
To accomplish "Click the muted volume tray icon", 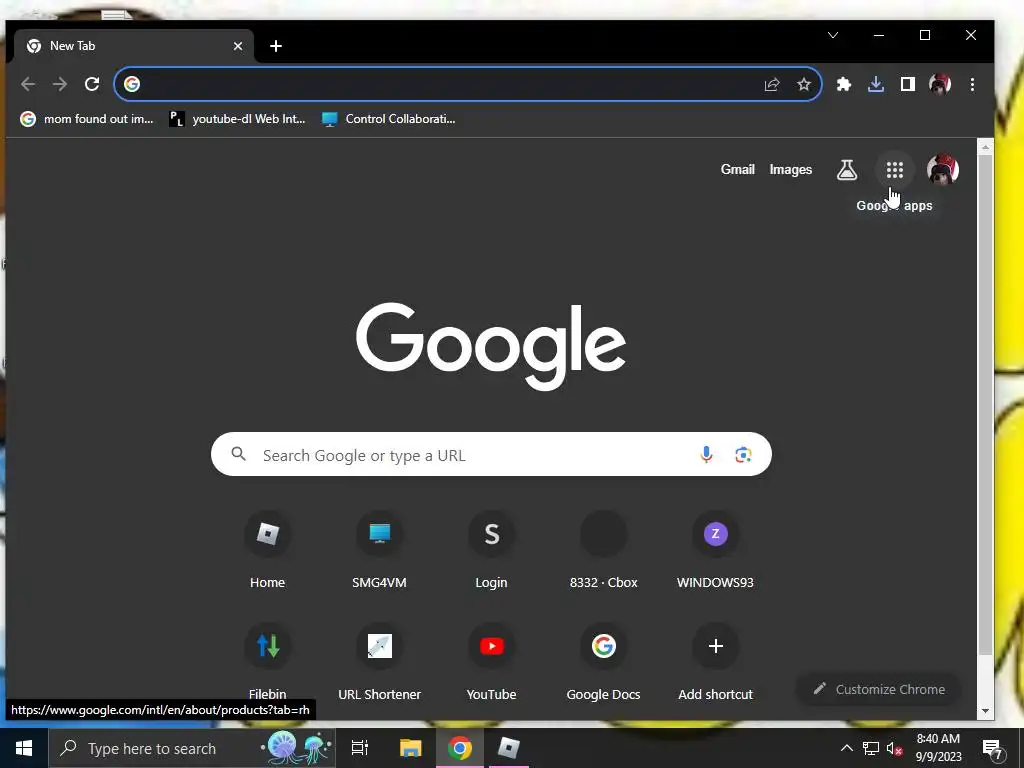I will click(x=895, y=748).
